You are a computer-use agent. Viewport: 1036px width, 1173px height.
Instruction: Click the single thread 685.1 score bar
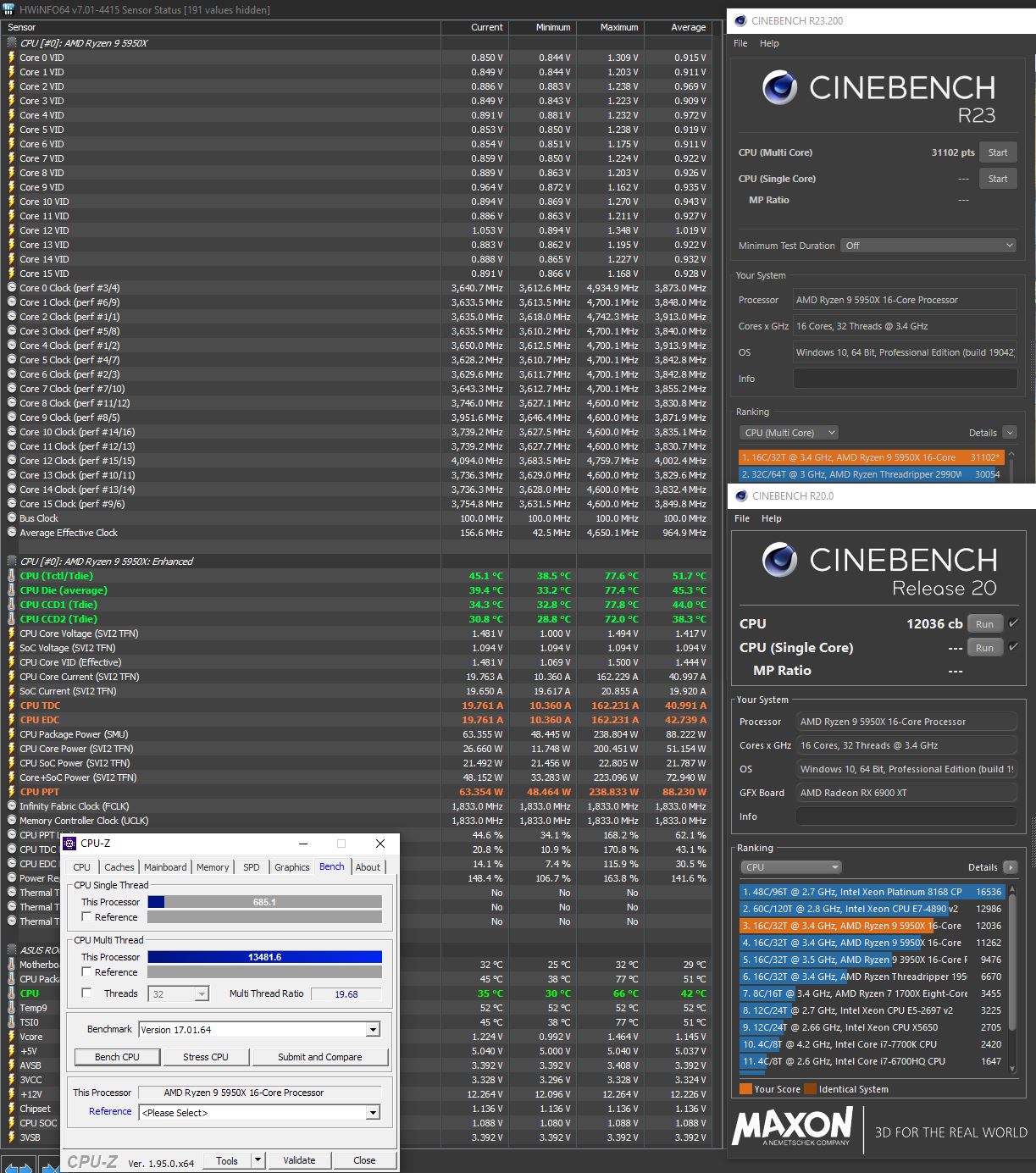(264, 902)
